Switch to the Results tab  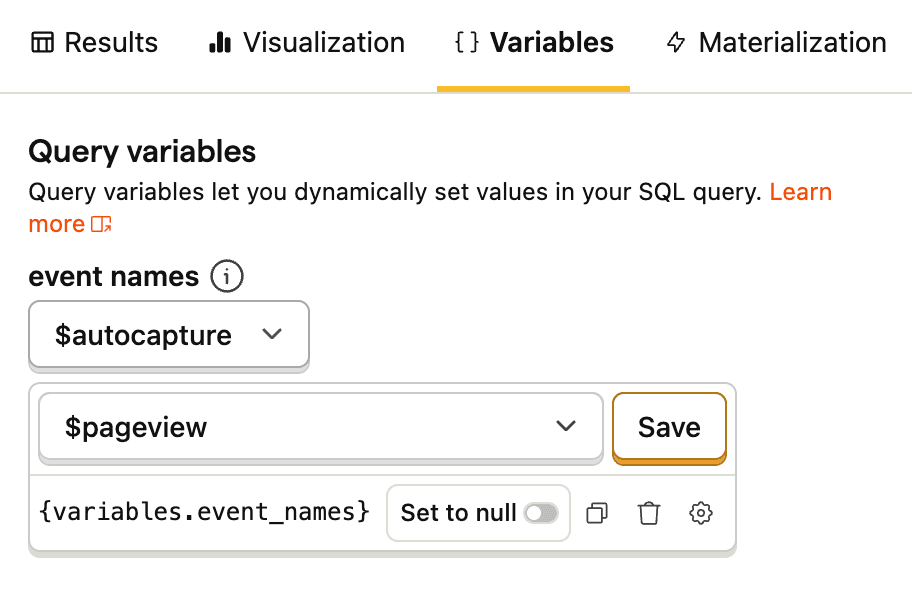click(95, 43)
